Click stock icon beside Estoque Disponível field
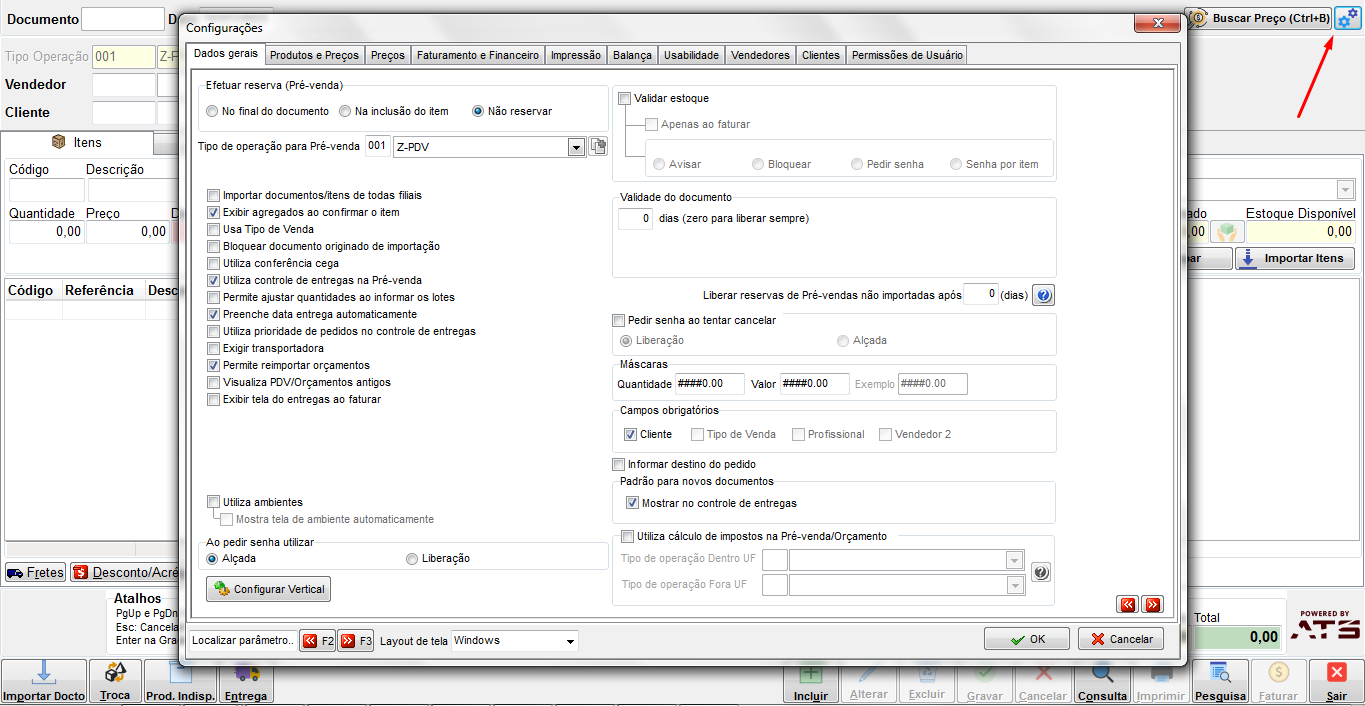 tap(1226, 231)
